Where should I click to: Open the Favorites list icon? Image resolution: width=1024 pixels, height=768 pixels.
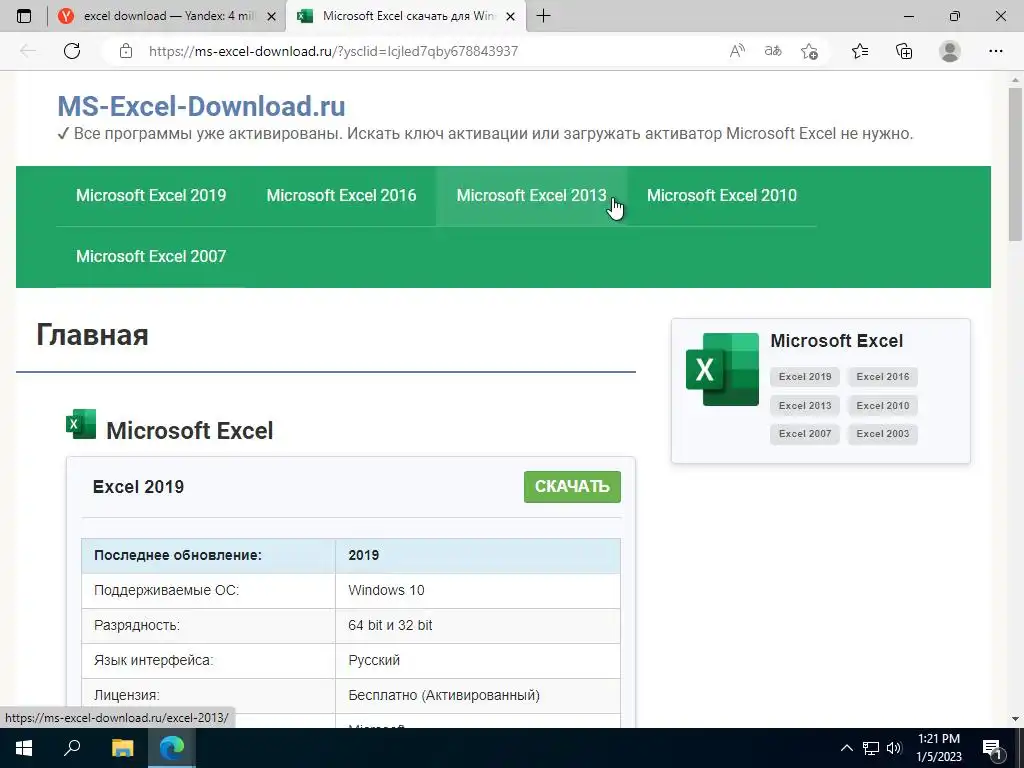[x=860, y=51]
